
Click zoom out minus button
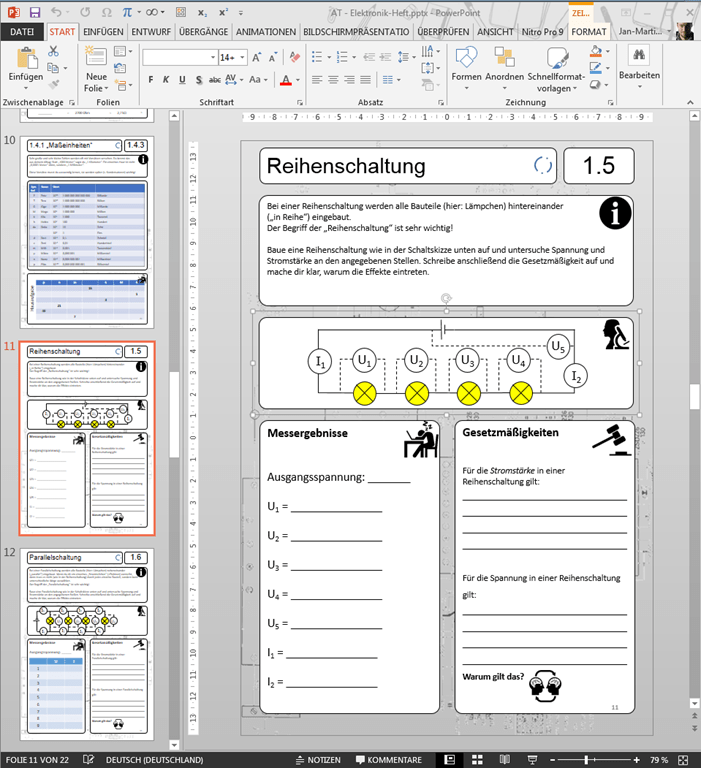click(553, 760)
